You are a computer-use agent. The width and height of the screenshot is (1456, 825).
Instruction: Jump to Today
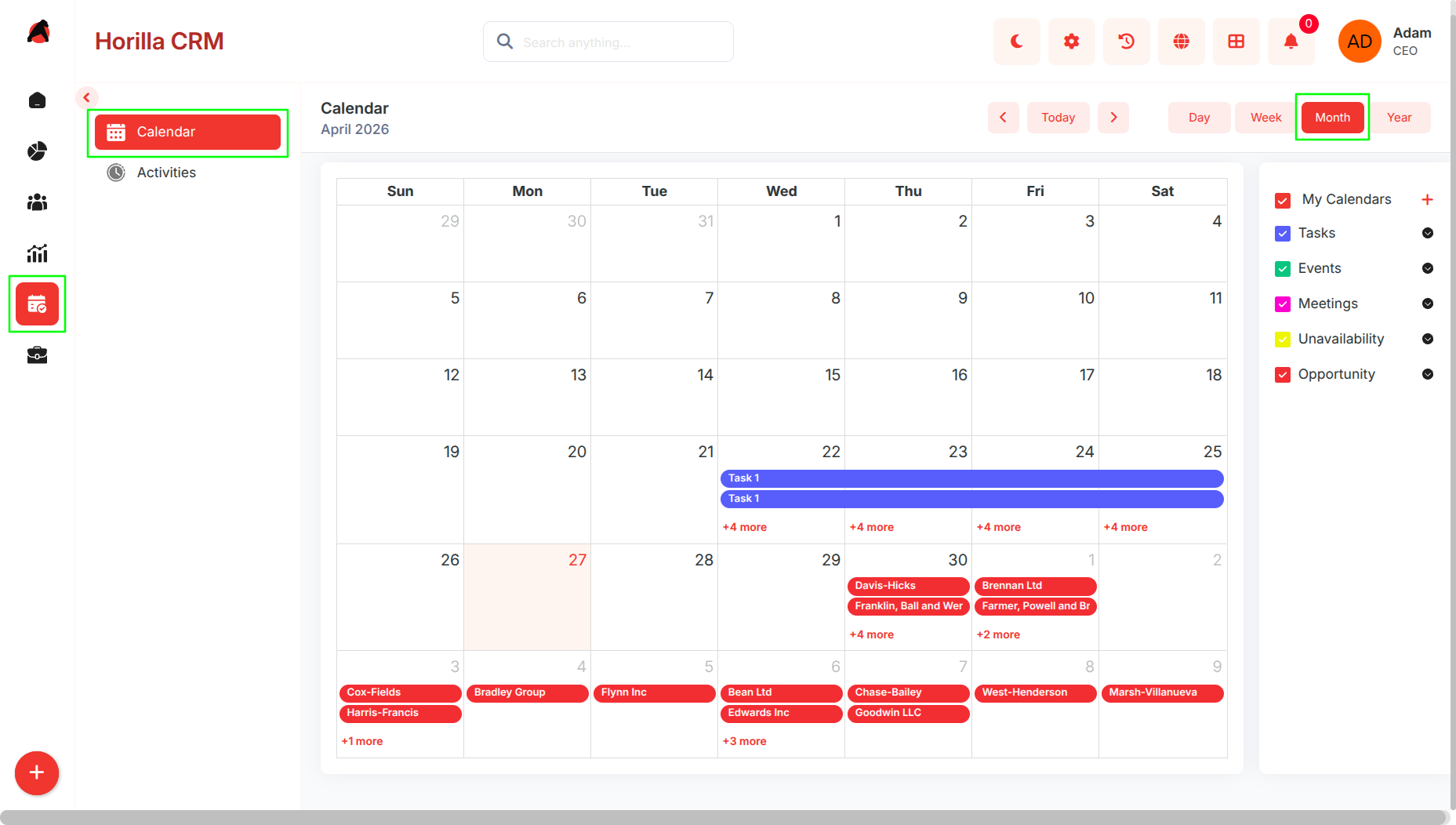point(1058,118)
